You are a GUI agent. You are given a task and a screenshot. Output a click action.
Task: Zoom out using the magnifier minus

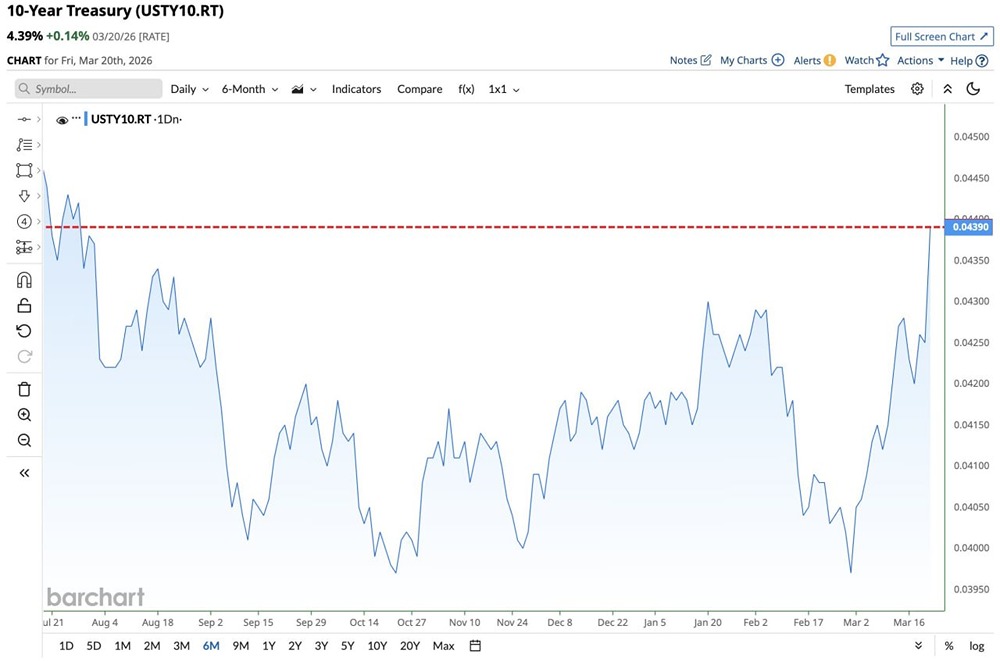pyautogui.click(x=25, y=441)
